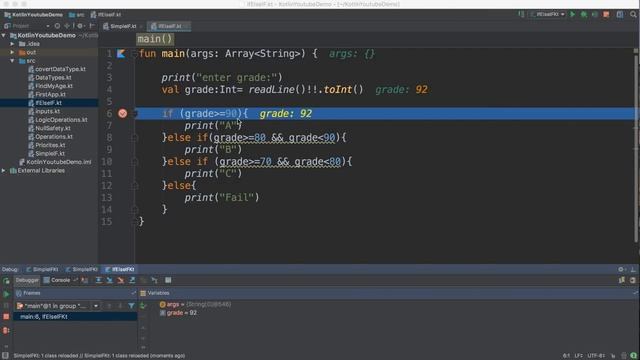This screenshot has height=360, width=640.
Task: Click editor vertical scrollbar
Action: click(636, 147)
